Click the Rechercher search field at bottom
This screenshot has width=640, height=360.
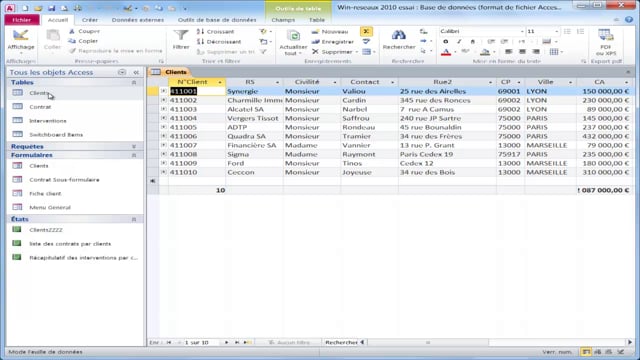pyautogui.click(x=341, y=342)
